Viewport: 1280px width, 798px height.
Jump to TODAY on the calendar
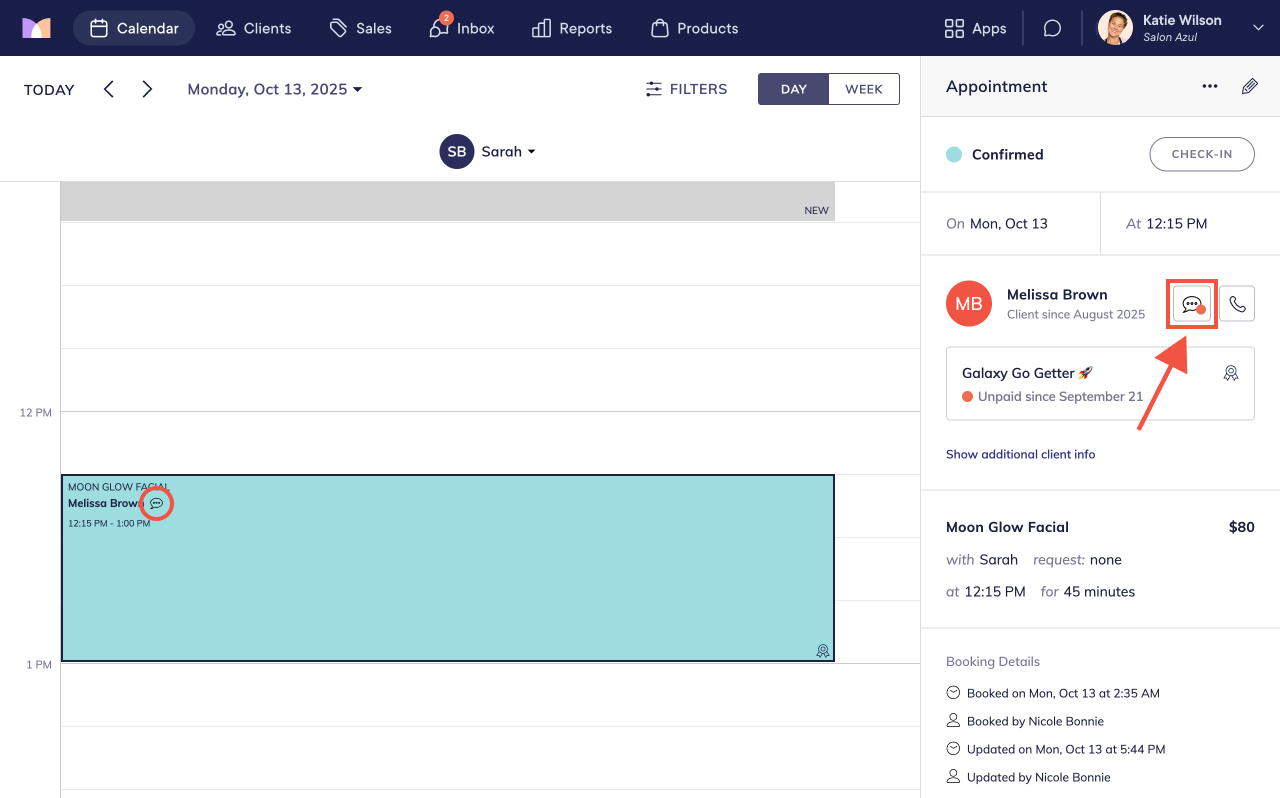tap(49, 90)
